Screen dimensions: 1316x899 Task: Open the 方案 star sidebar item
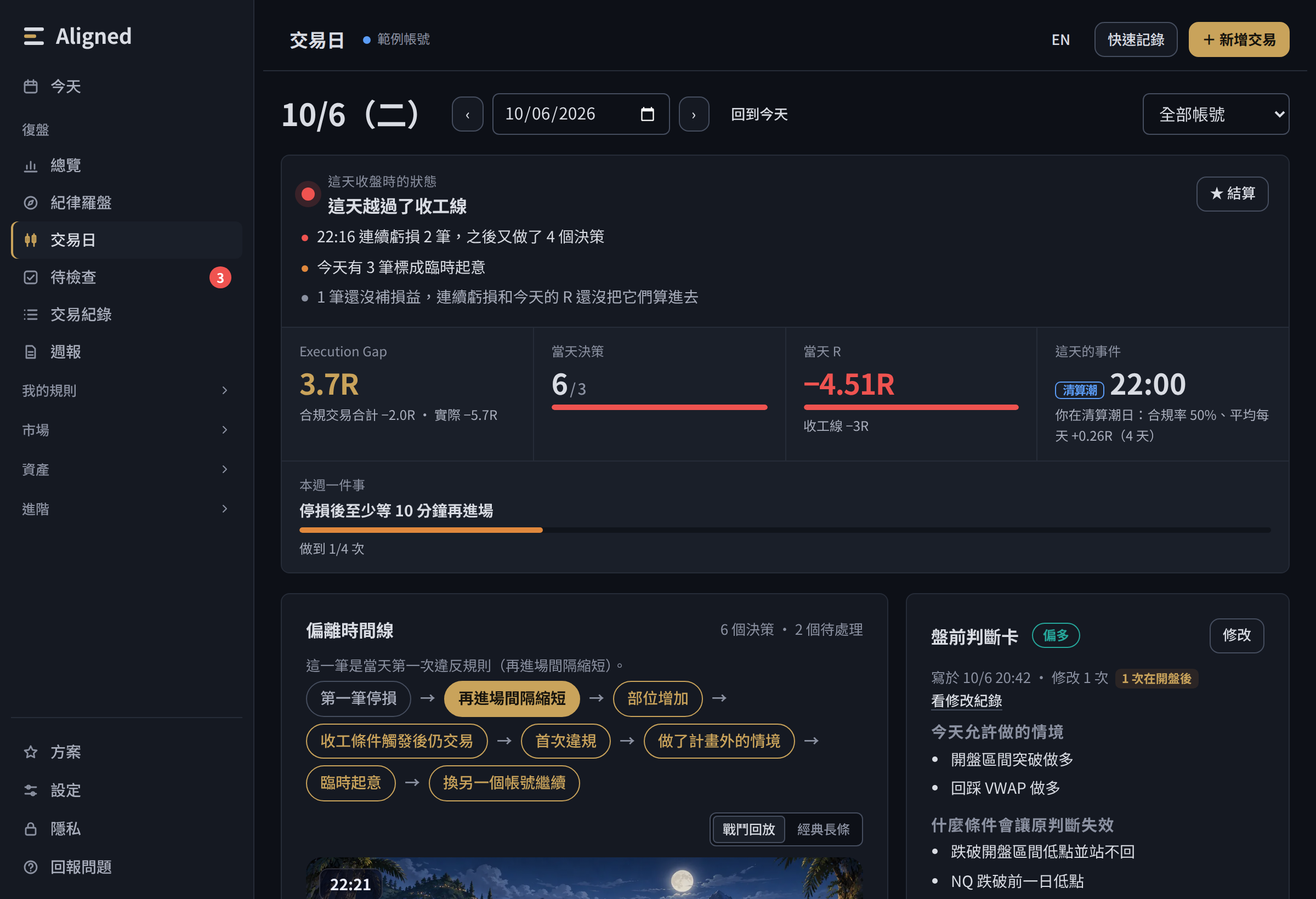tap(127, 752)
